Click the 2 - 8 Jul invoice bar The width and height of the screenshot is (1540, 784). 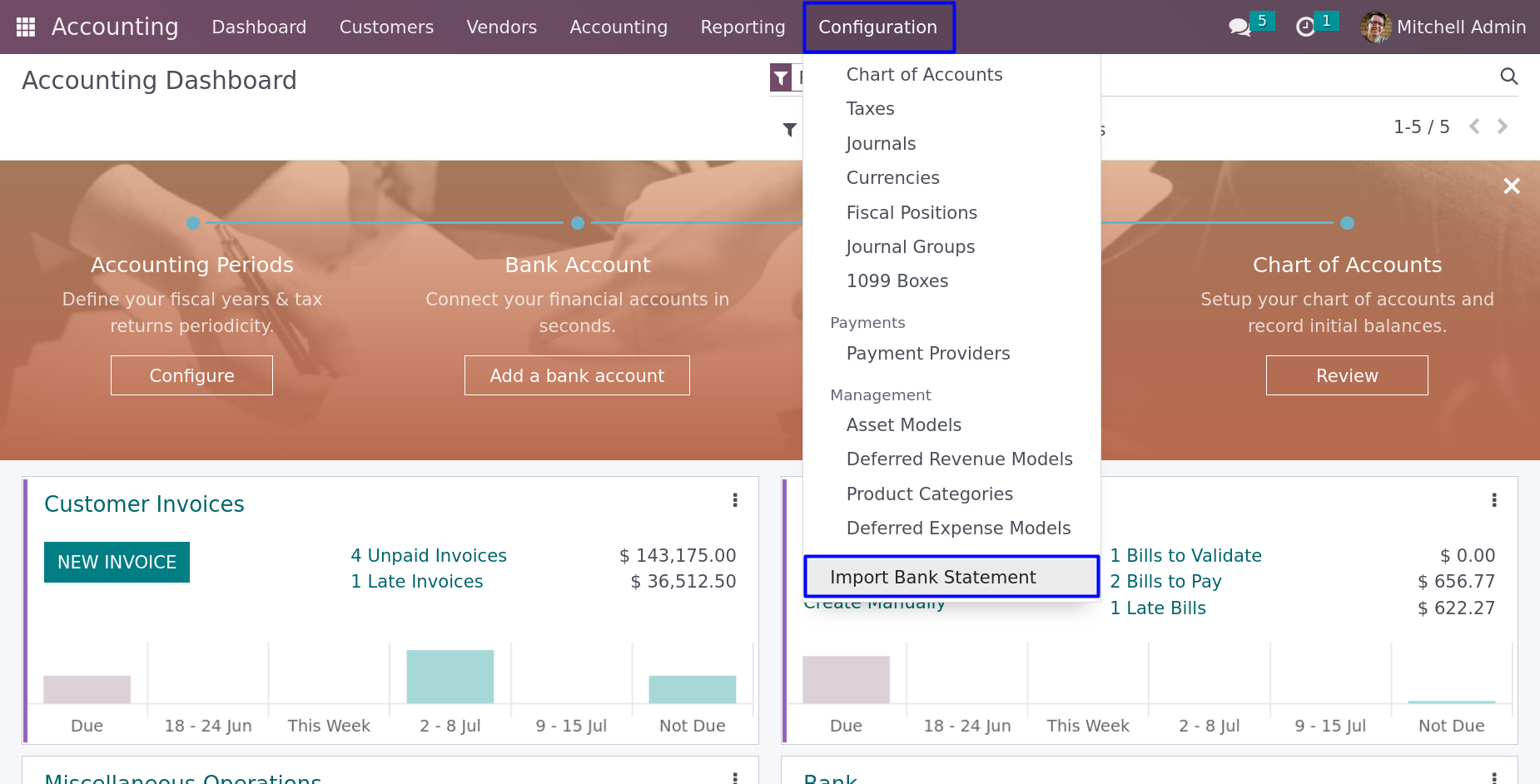pyautogui.click(x=450, y=677)
